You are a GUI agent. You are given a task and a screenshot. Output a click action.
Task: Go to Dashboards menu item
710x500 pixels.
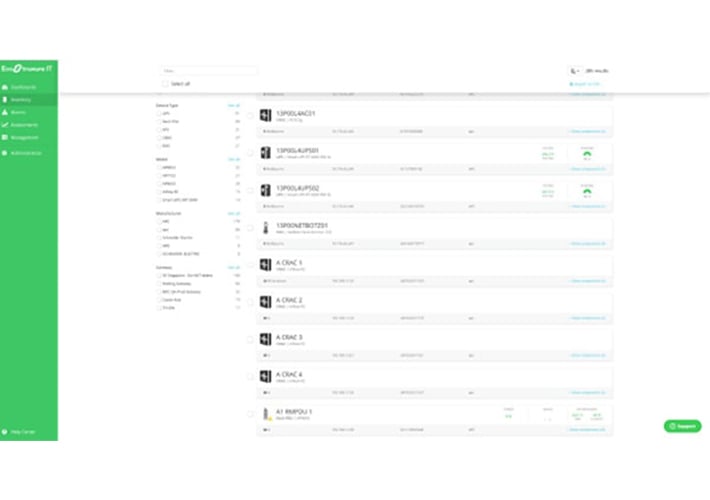click(x=24, y=87)
